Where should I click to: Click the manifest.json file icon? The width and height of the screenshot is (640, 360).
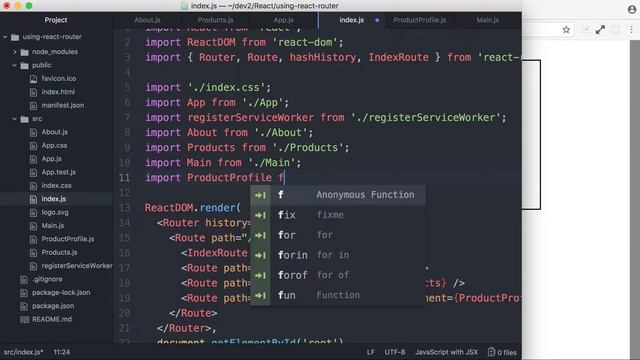pos(33,106)
